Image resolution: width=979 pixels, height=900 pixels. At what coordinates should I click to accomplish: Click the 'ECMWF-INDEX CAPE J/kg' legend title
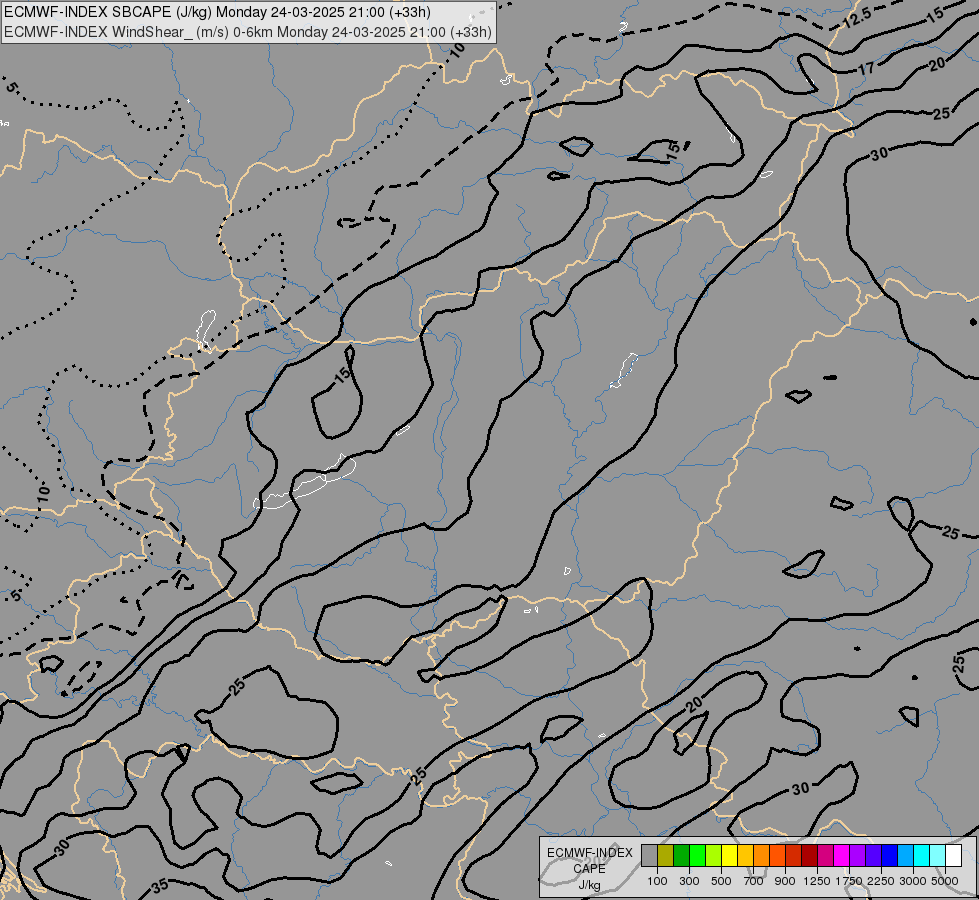pyautogui.click(x=589, y=869)
